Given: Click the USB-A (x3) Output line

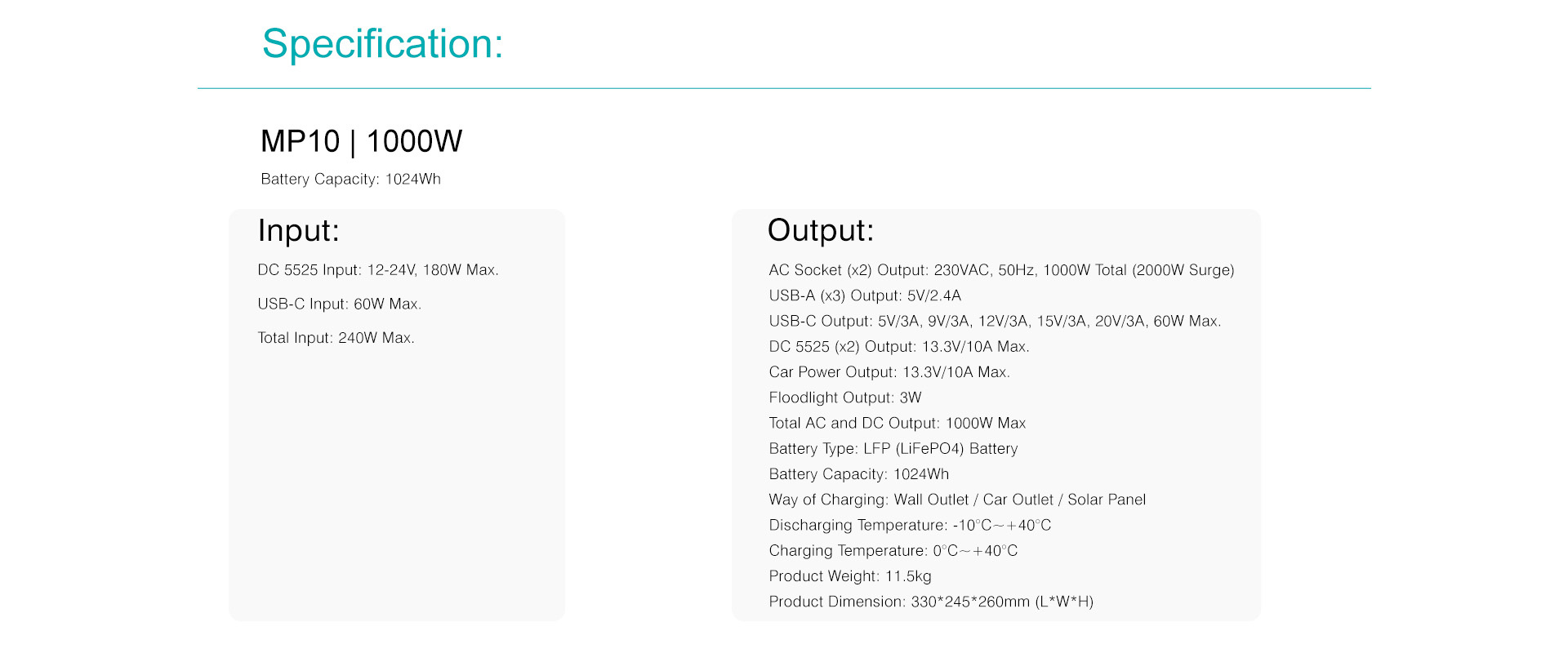Looking at the screenshot, I should (865, 295).
